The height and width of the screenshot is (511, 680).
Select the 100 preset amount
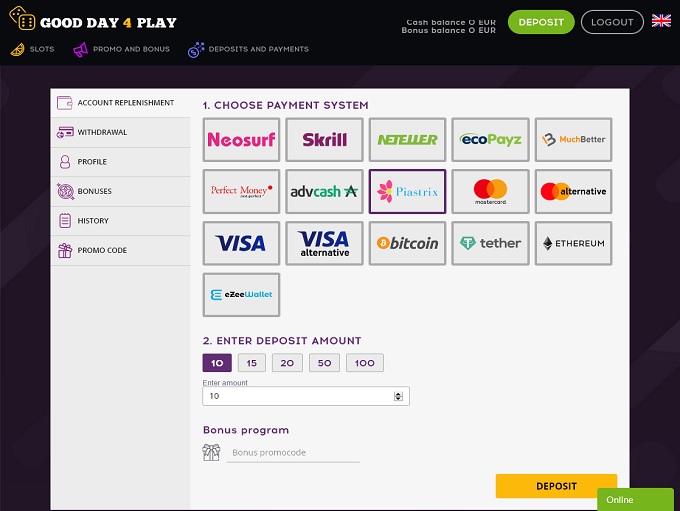coord(365,363)
